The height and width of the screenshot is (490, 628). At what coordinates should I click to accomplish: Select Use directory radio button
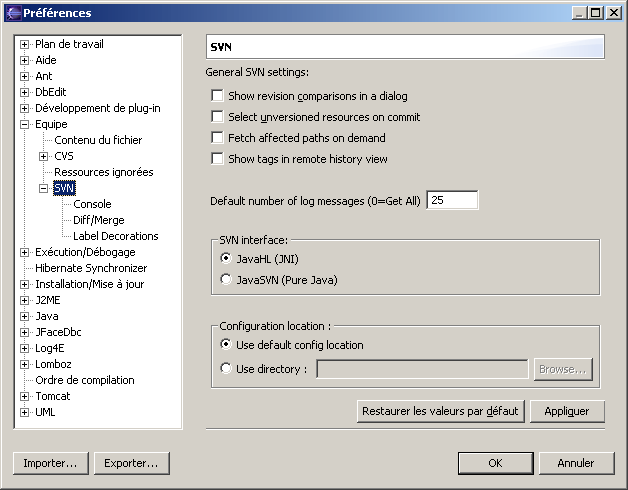[x=226, y=369]
